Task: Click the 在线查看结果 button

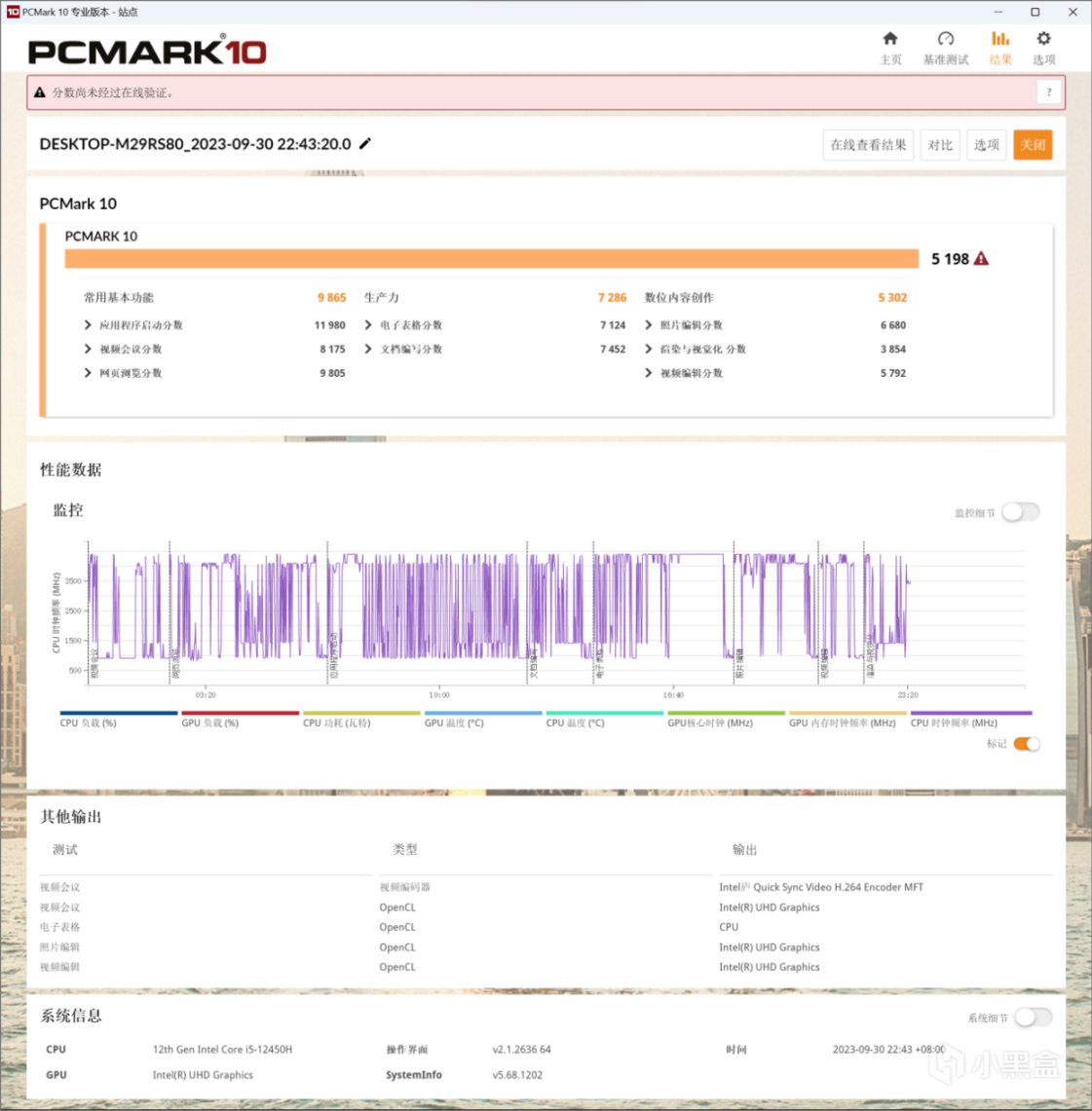Action: (x=868, y=144)
